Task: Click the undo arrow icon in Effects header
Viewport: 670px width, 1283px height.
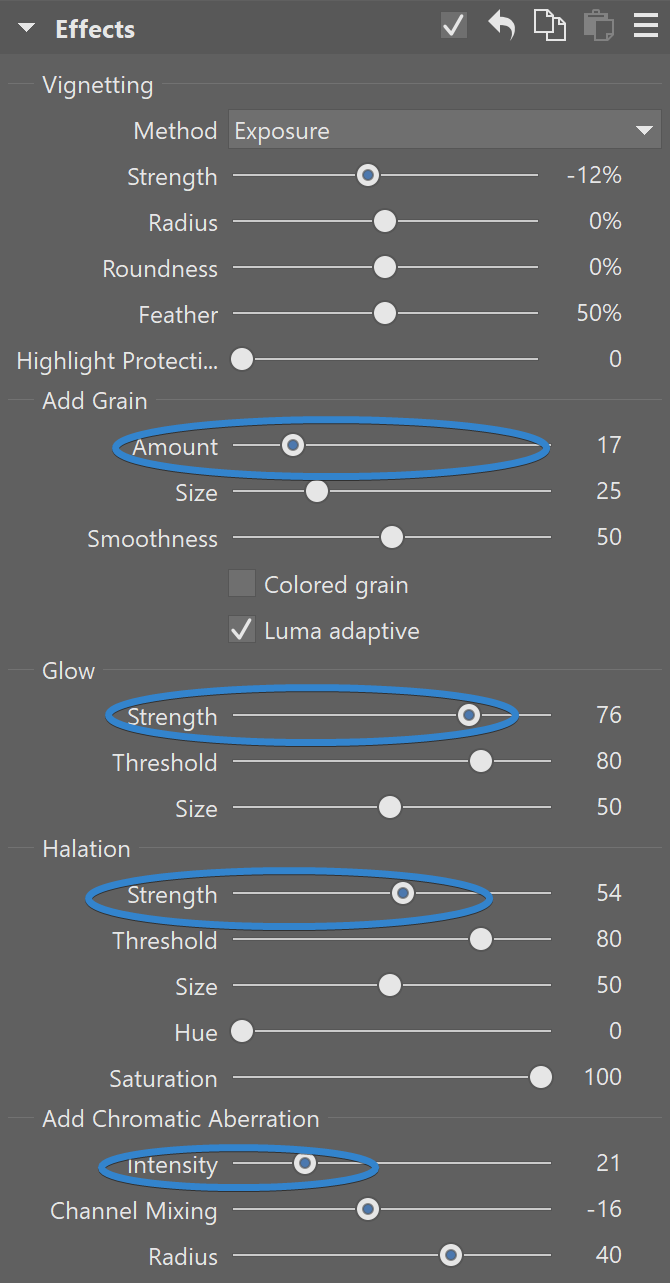Action: tap(501, 26)
